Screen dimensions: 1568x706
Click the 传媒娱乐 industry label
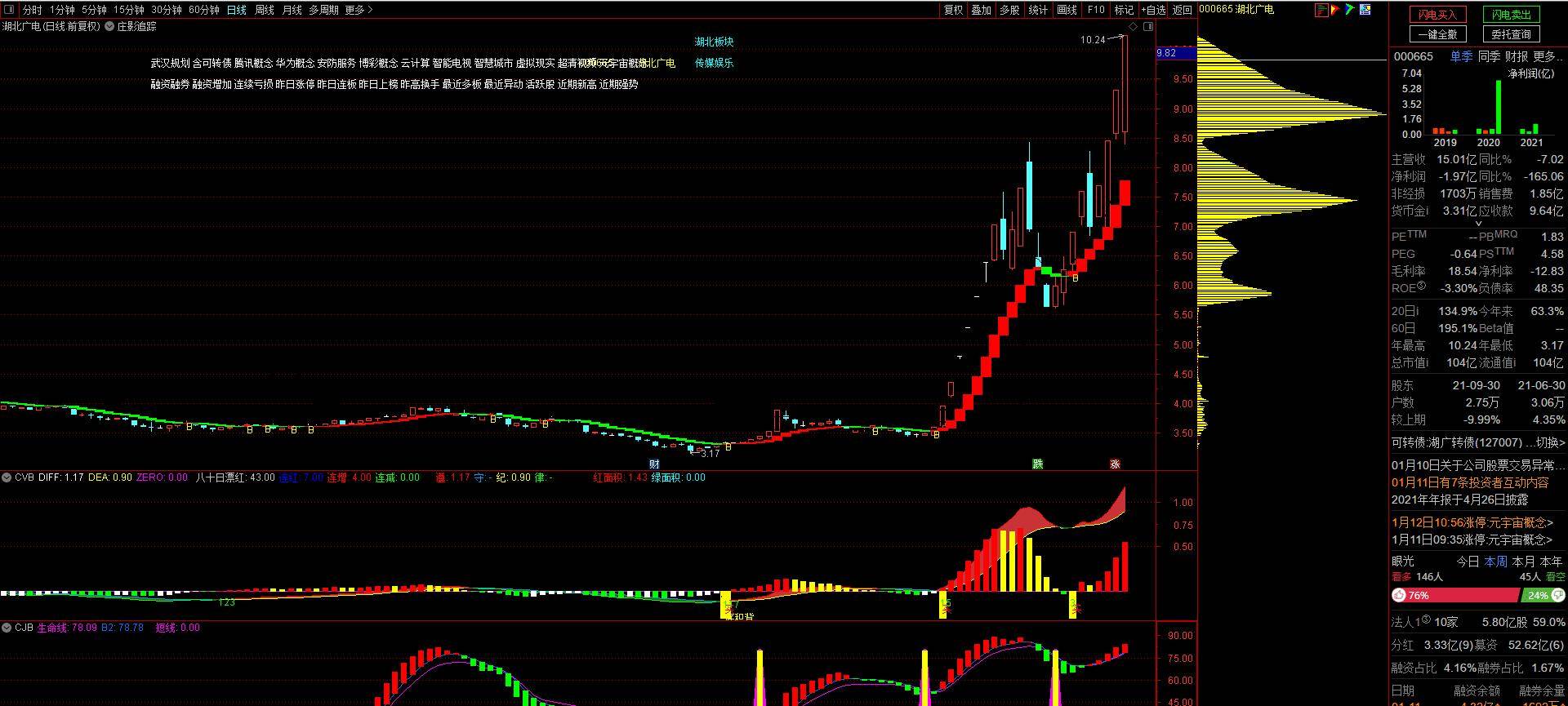(x=714, y=63)
